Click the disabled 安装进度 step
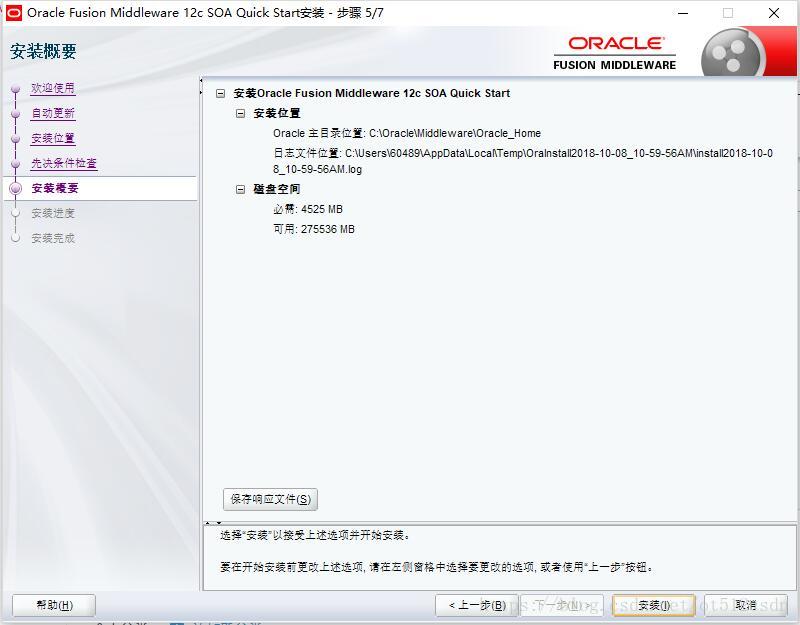 point(53,213)
